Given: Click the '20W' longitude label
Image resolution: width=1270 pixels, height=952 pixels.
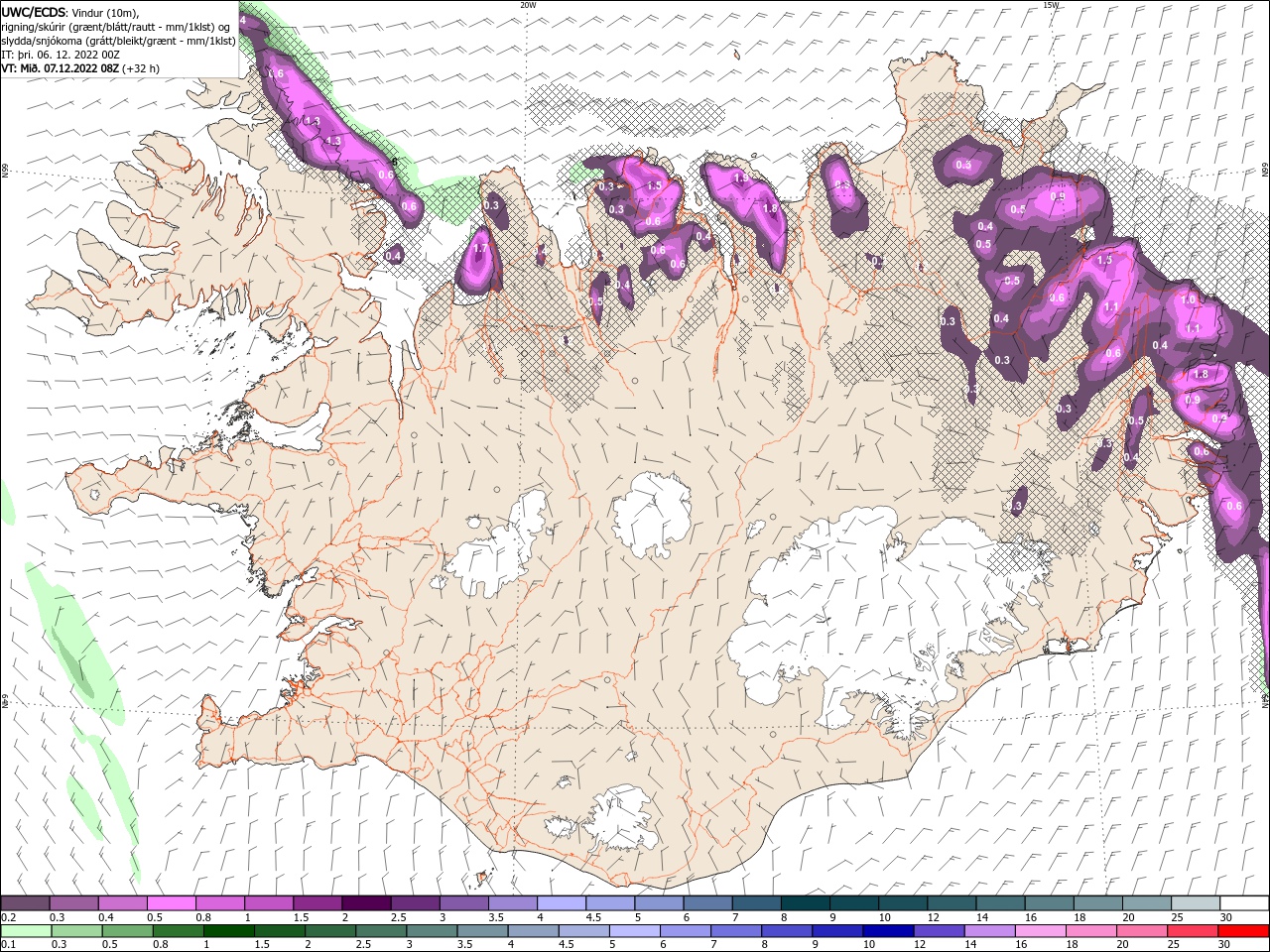Looking at the screenshot, I should click(x=528, y=5).
